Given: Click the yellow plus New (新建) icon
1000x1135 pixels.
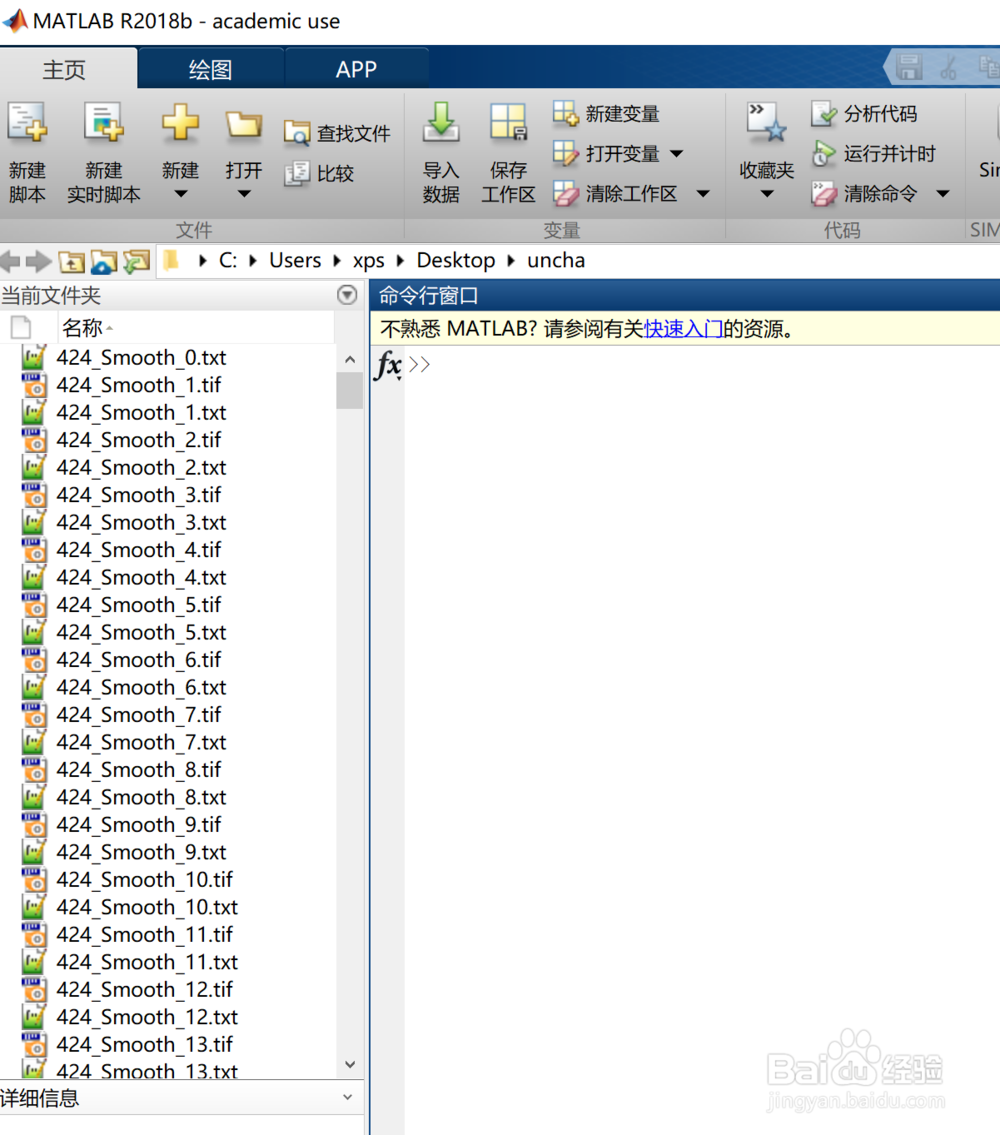Looking at the screenshot, I should (x=180, y=122).
